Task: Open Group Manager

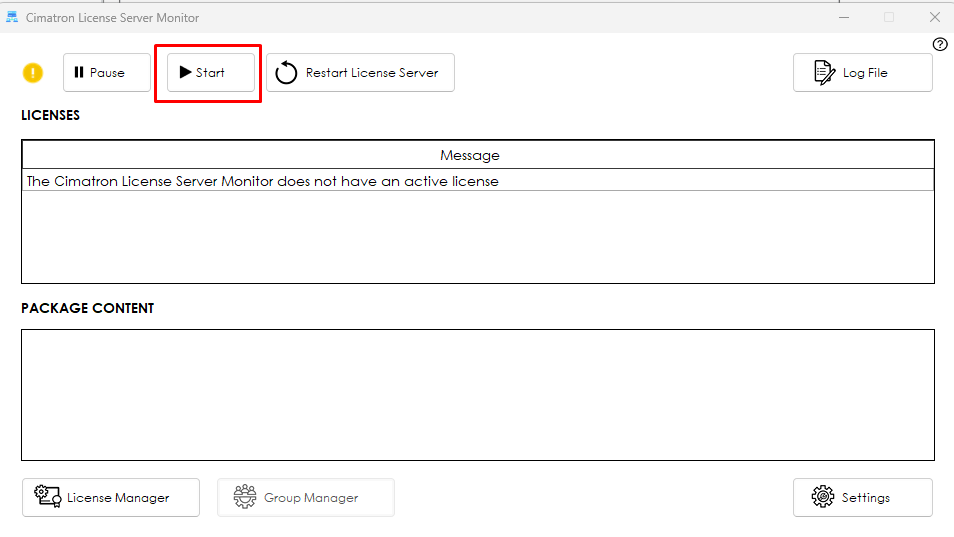Action: point(306,497)
